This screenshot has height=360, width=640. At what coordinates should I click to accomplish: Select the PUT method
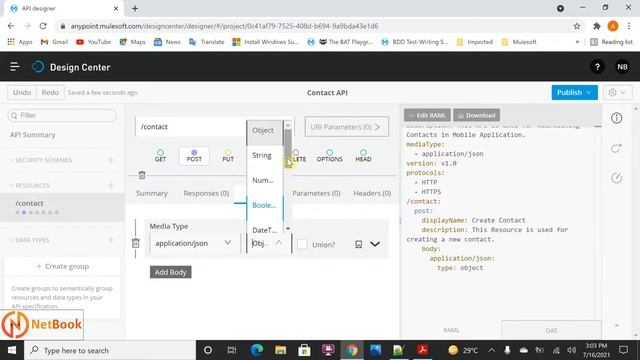228,156
